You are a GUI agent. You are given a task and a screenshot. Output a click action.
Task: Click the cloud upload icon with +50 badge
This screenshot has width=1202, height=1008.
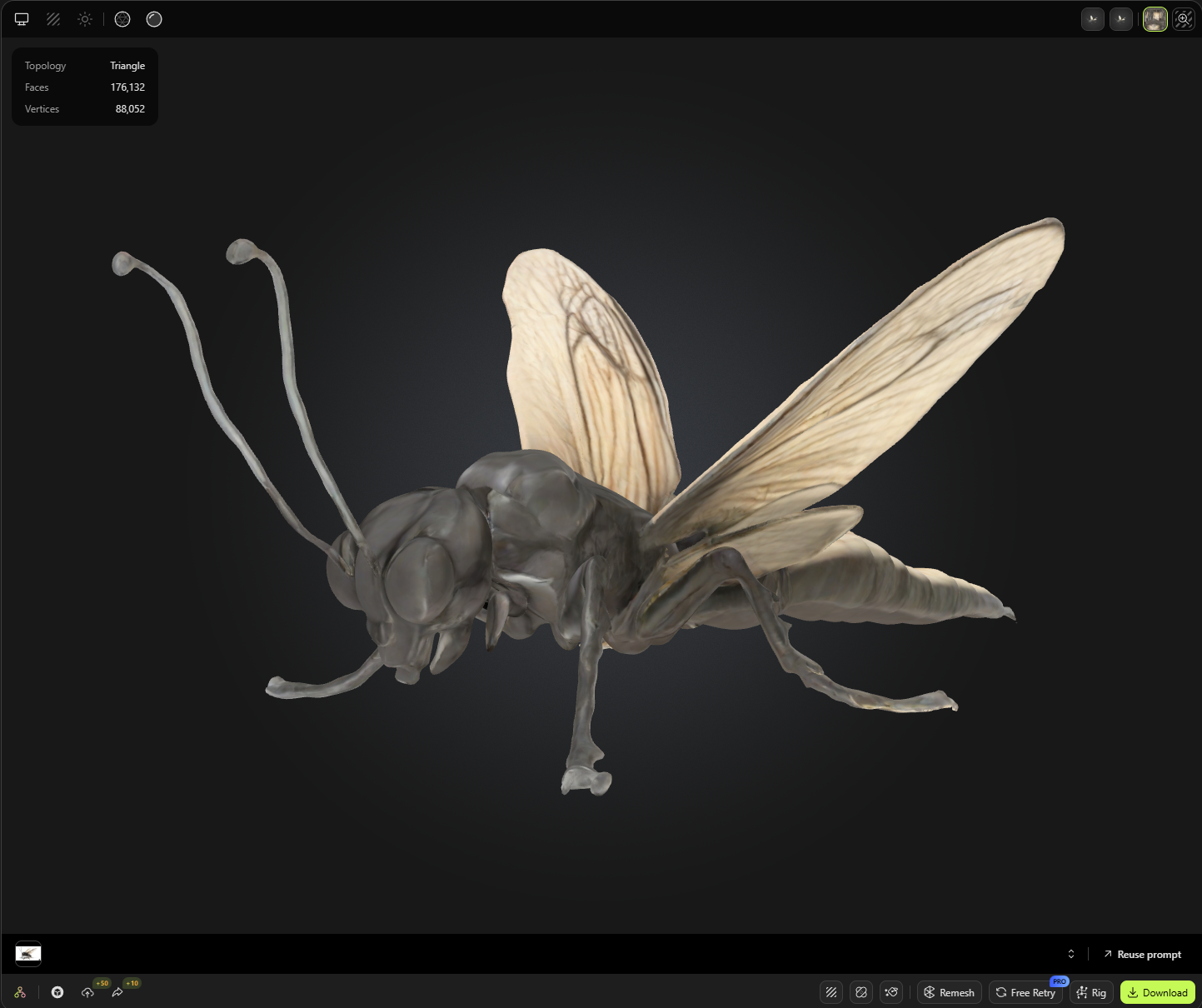(87, 992)
